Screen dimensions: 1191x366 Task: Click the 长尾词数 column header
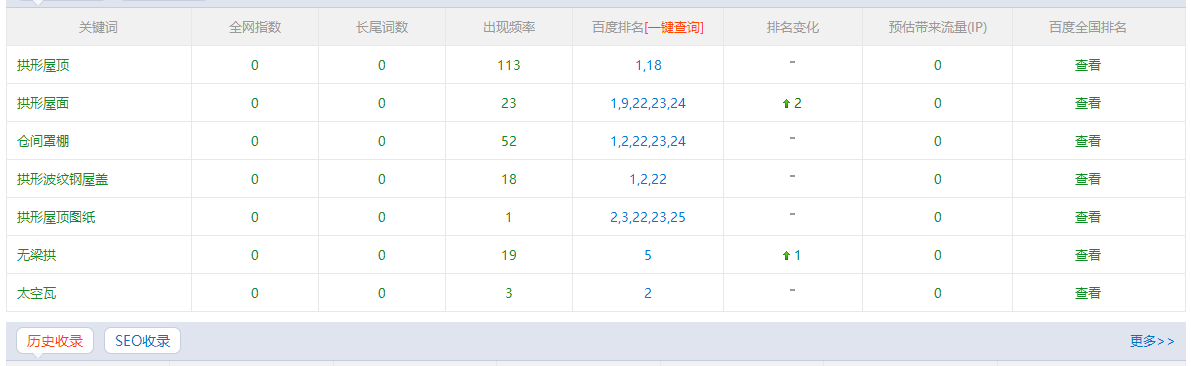[x=381, y=27]
